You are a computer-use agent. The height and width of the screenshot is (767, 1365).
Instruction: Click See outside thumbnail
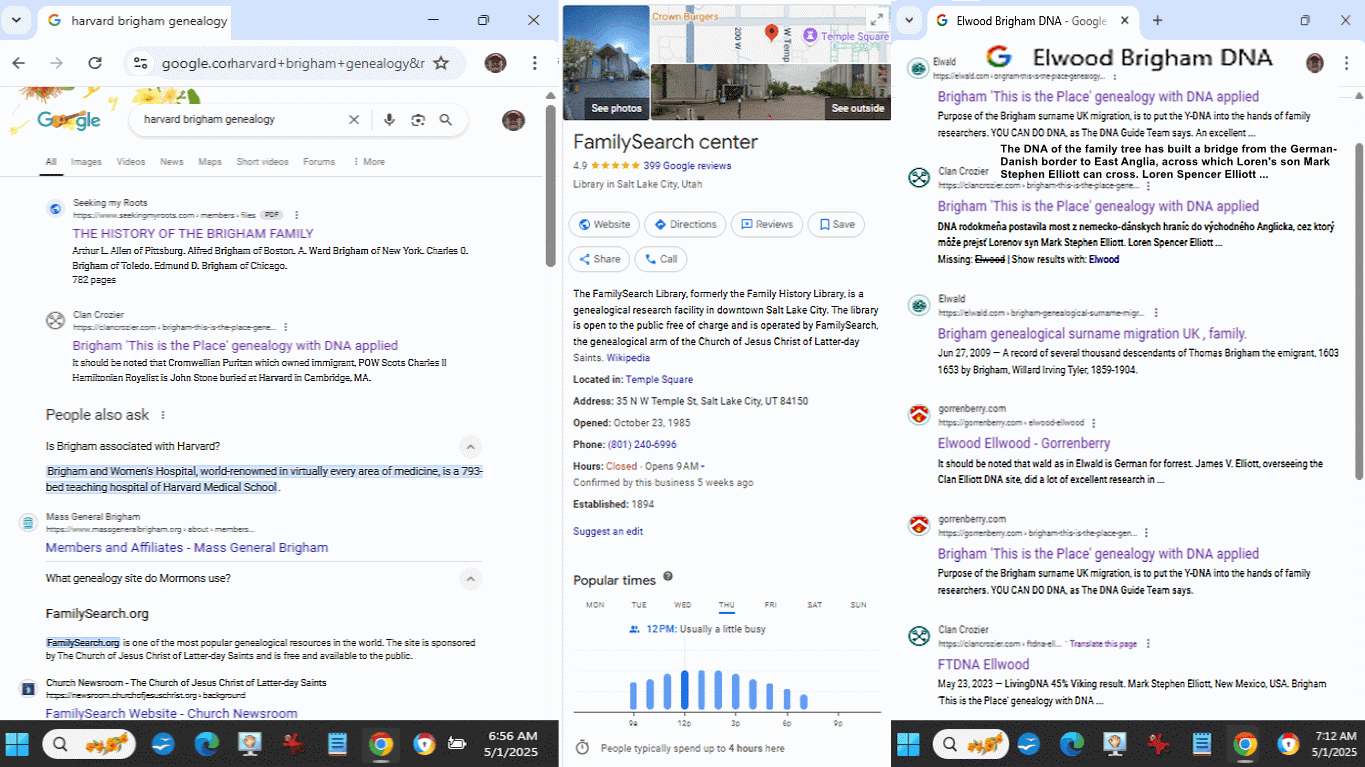coord(771,92)
